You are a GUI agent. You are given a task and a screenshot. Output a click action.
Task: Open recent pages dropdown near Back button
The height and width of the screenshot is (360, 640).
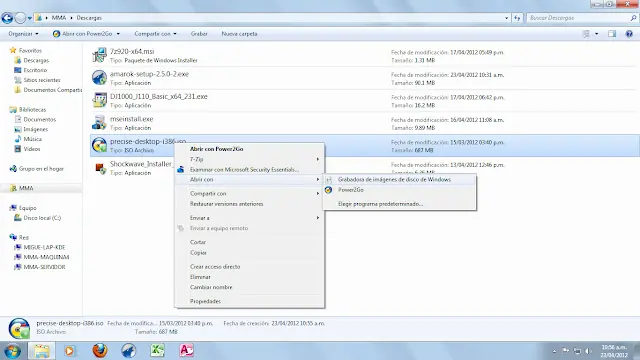tap(29, 18)
